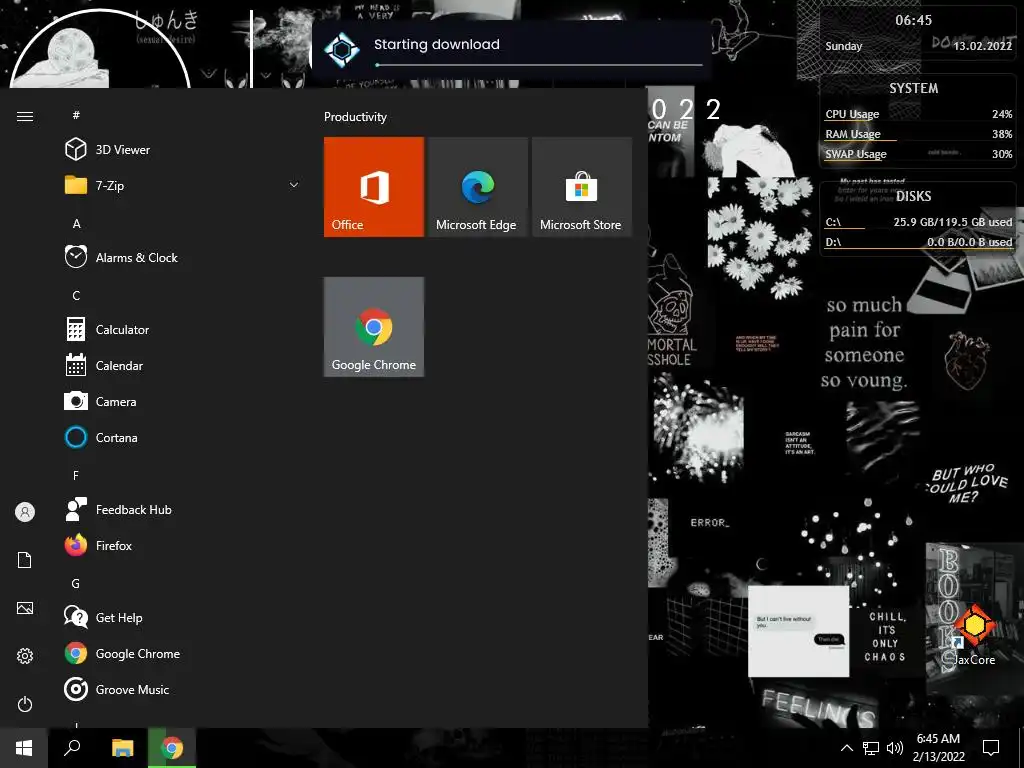Open Cortana from the app list
The height and width of the screenshot is (768, 1024).
[x=182, y=437]
